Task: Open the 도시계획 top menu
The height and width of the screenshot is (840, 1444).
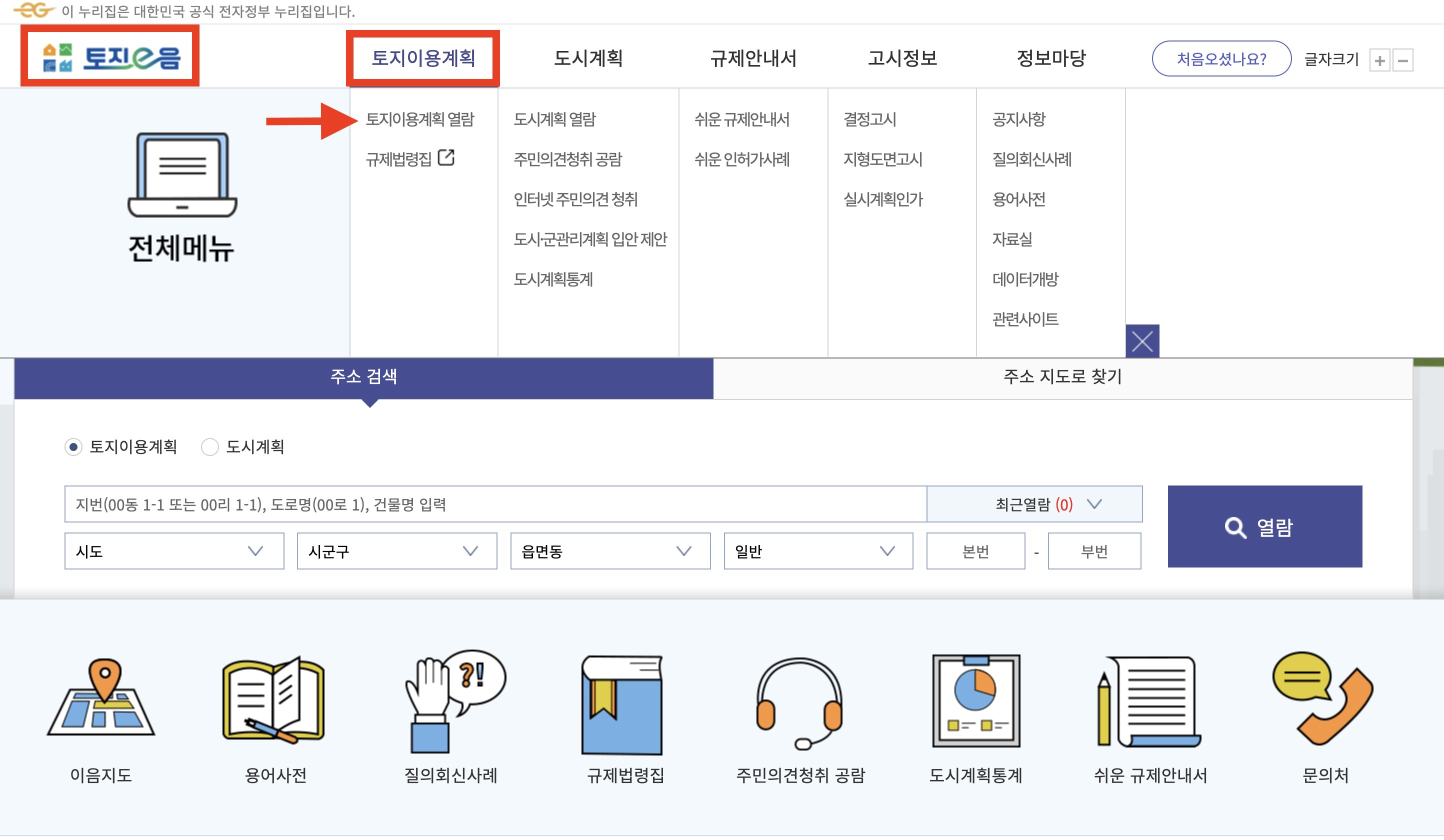Action: (x=588, y=58)
